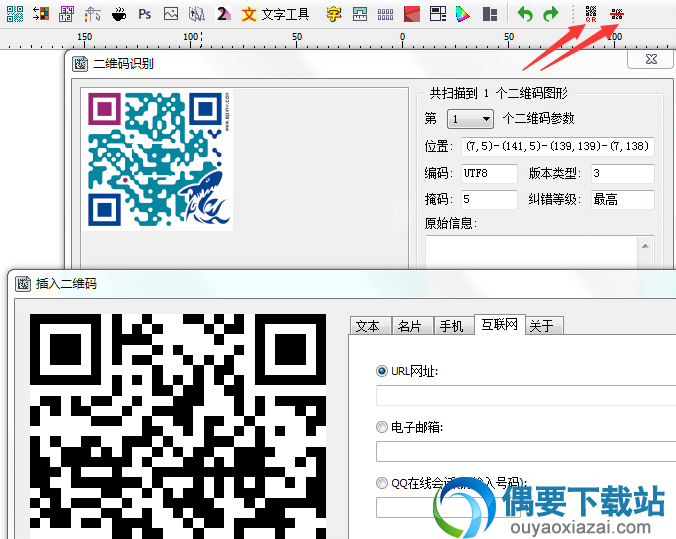Click the teal ruler measure icon
This screenshot has width=676, height=539.
360,14
